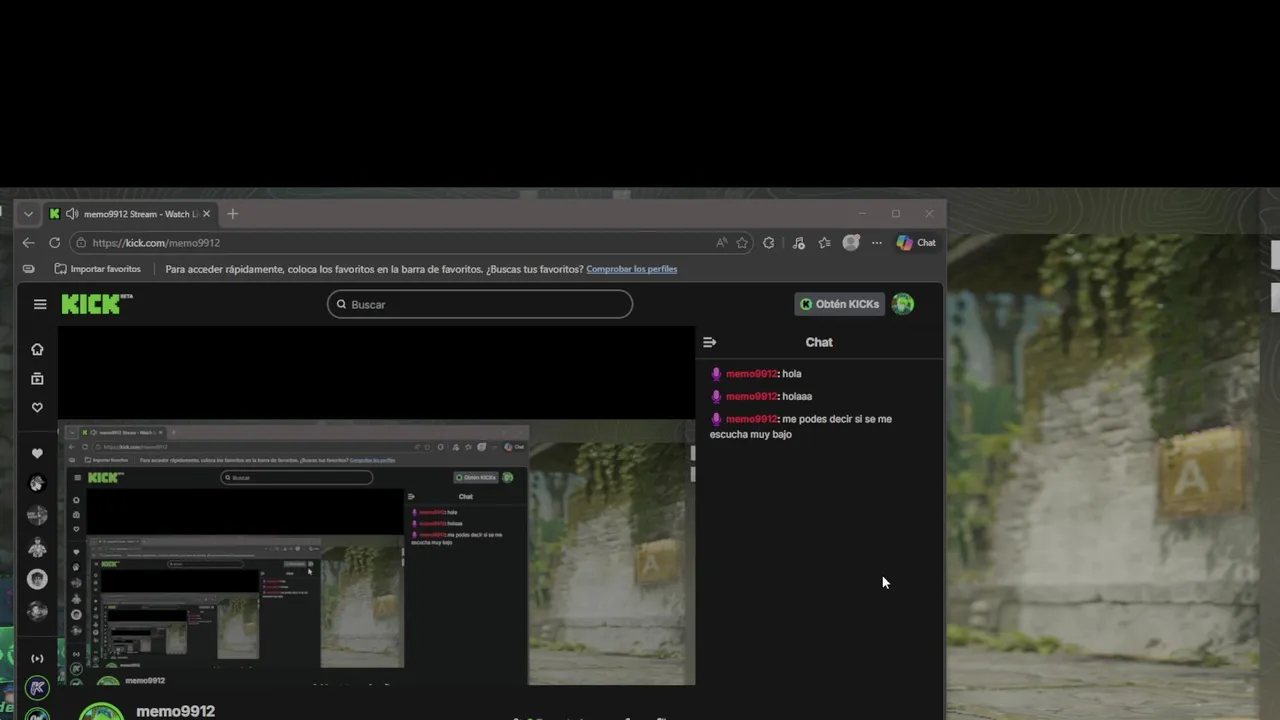Viewport: 1280px width, 720px height.
Task: Select memo9912 on the 'me podes decir' message
Action: pyautogui.click(x=751, y=419)
